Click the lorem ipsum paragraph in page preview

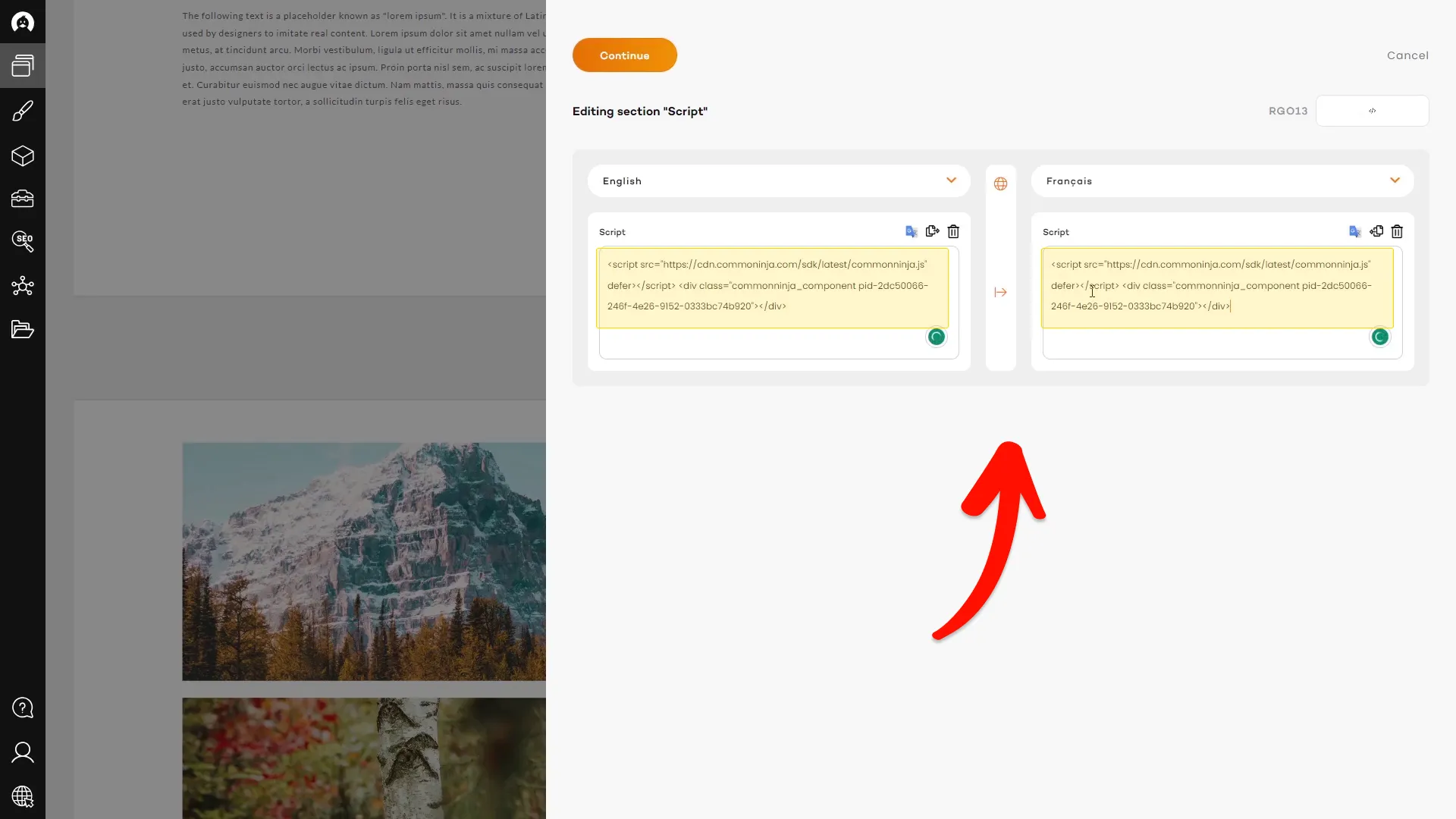click(x=364, y=58)
